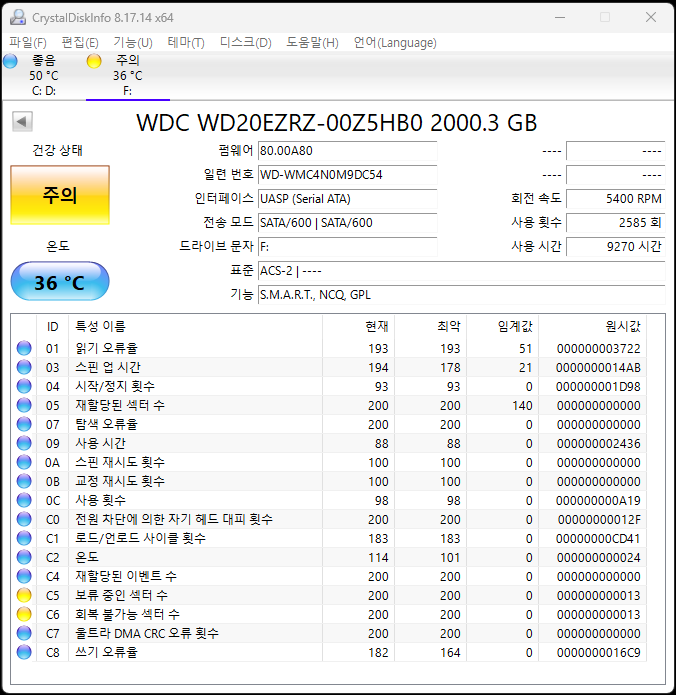Open the 언어(Language) menu
This screenshot has height=695, width=676.
[395, 43]
